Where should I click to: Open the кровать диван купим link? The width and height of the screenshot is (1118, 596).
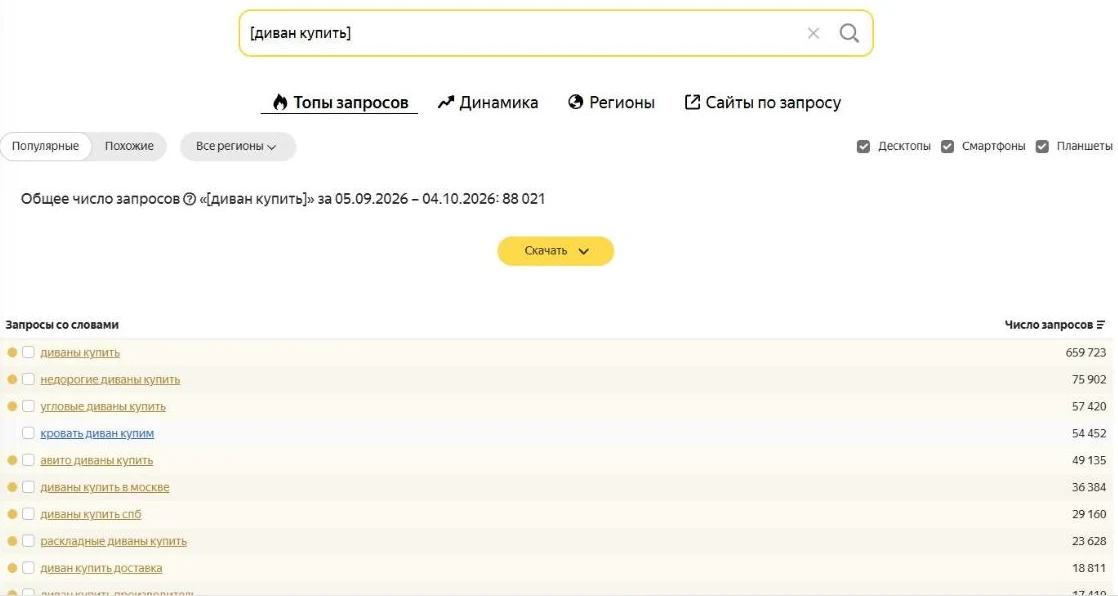click(97, 433)
